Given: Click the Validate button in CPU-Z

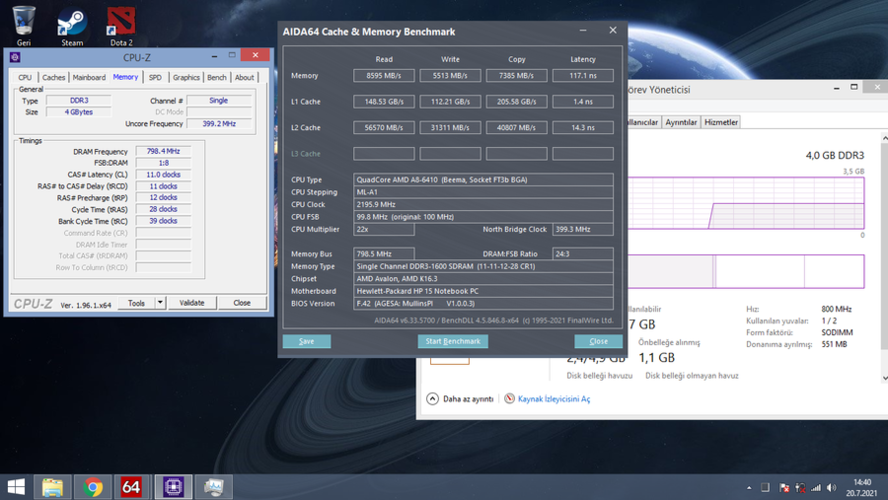Looking at the screenshot, I should pyautogui.click(x=192, y=303).
